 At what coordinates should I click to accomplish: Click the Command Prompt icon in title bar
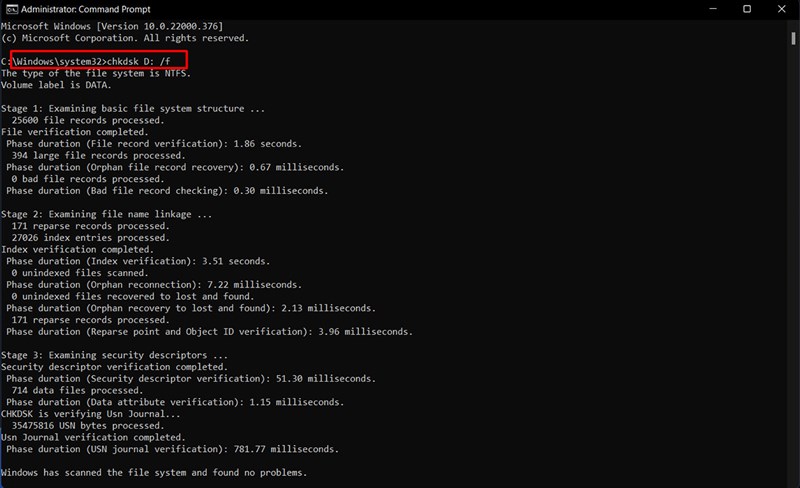tap(11, 9)
